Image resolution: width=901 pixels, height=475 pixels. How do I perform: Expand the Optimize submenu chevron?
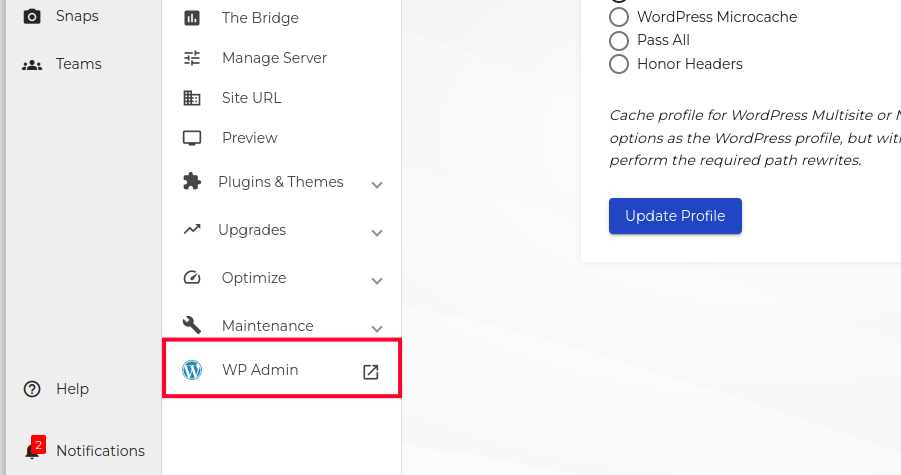tap(377, 280)
